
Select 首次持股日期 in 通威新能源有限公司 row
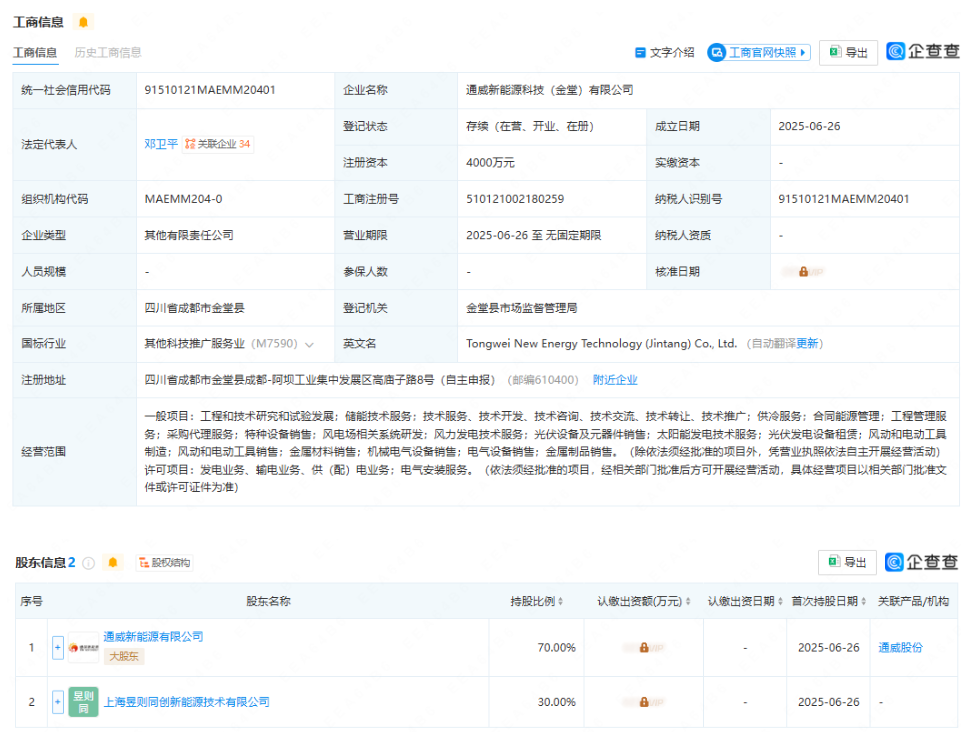coord(829,647)
